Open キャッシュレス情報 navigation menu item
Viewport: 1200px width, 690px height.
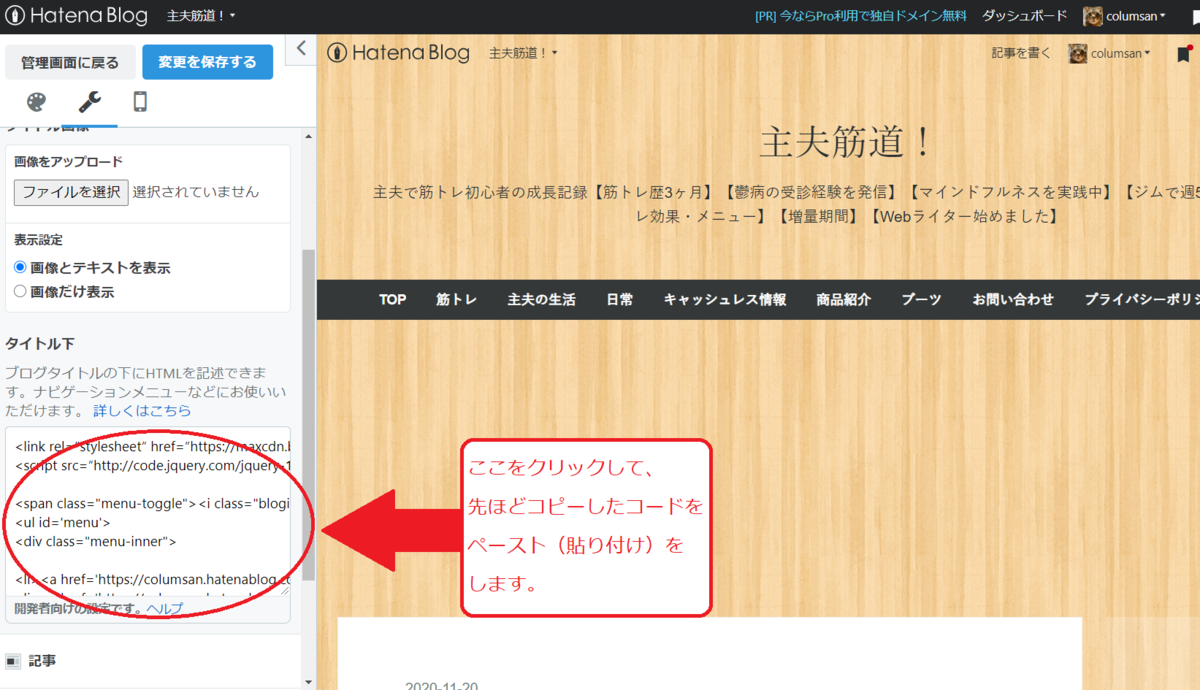[725, 300]
